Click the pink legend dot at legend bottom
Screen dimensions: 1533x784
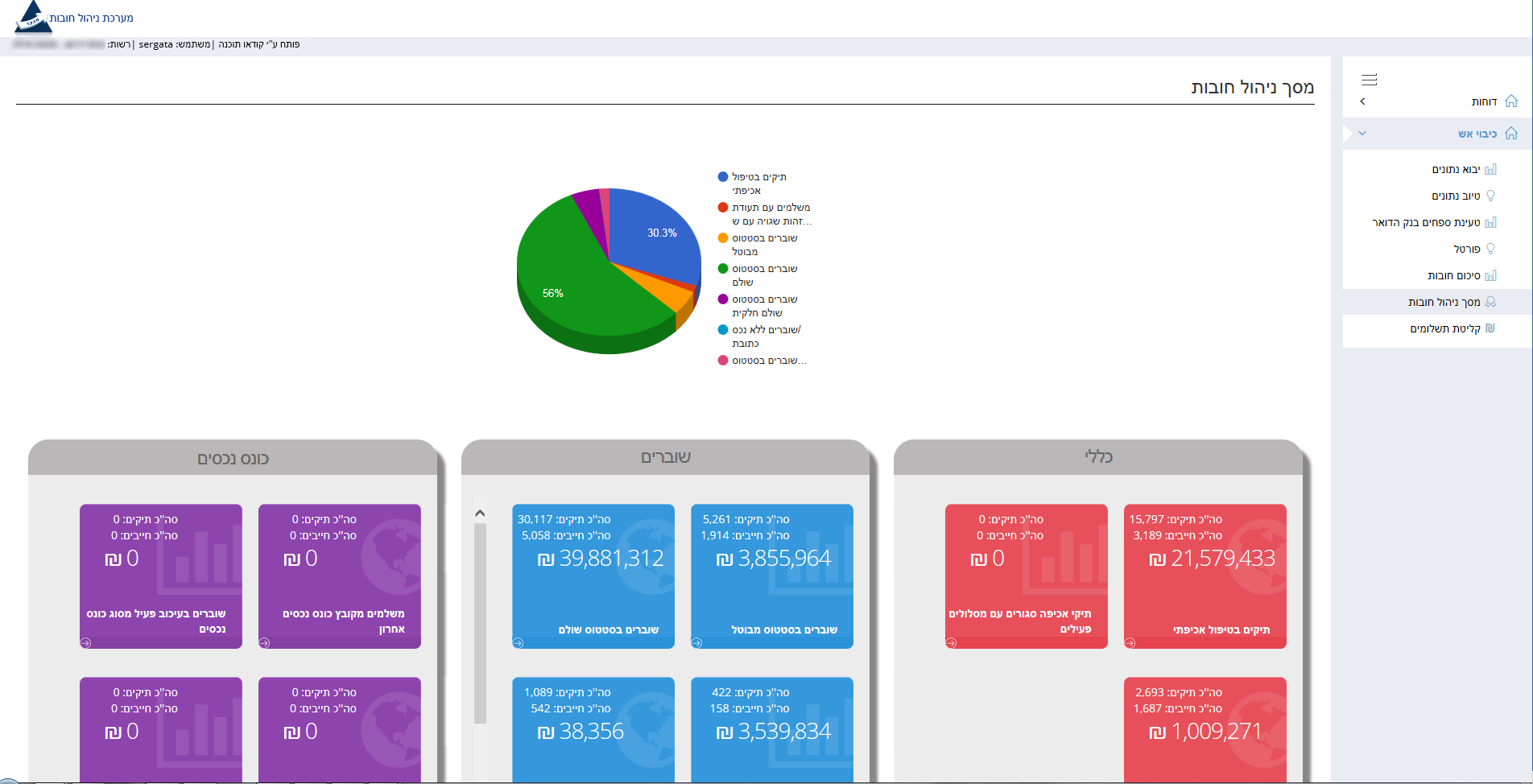[x=723, y=361]
